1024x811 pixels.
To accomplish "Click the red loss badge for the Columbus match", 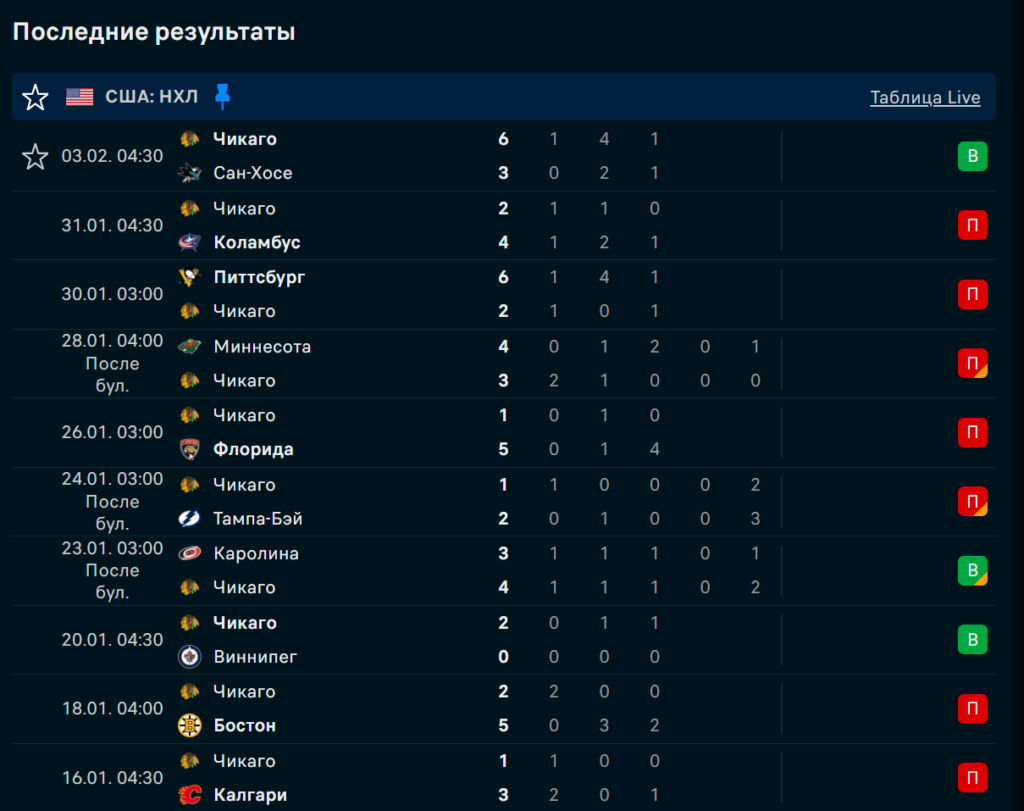I will 972,226.
